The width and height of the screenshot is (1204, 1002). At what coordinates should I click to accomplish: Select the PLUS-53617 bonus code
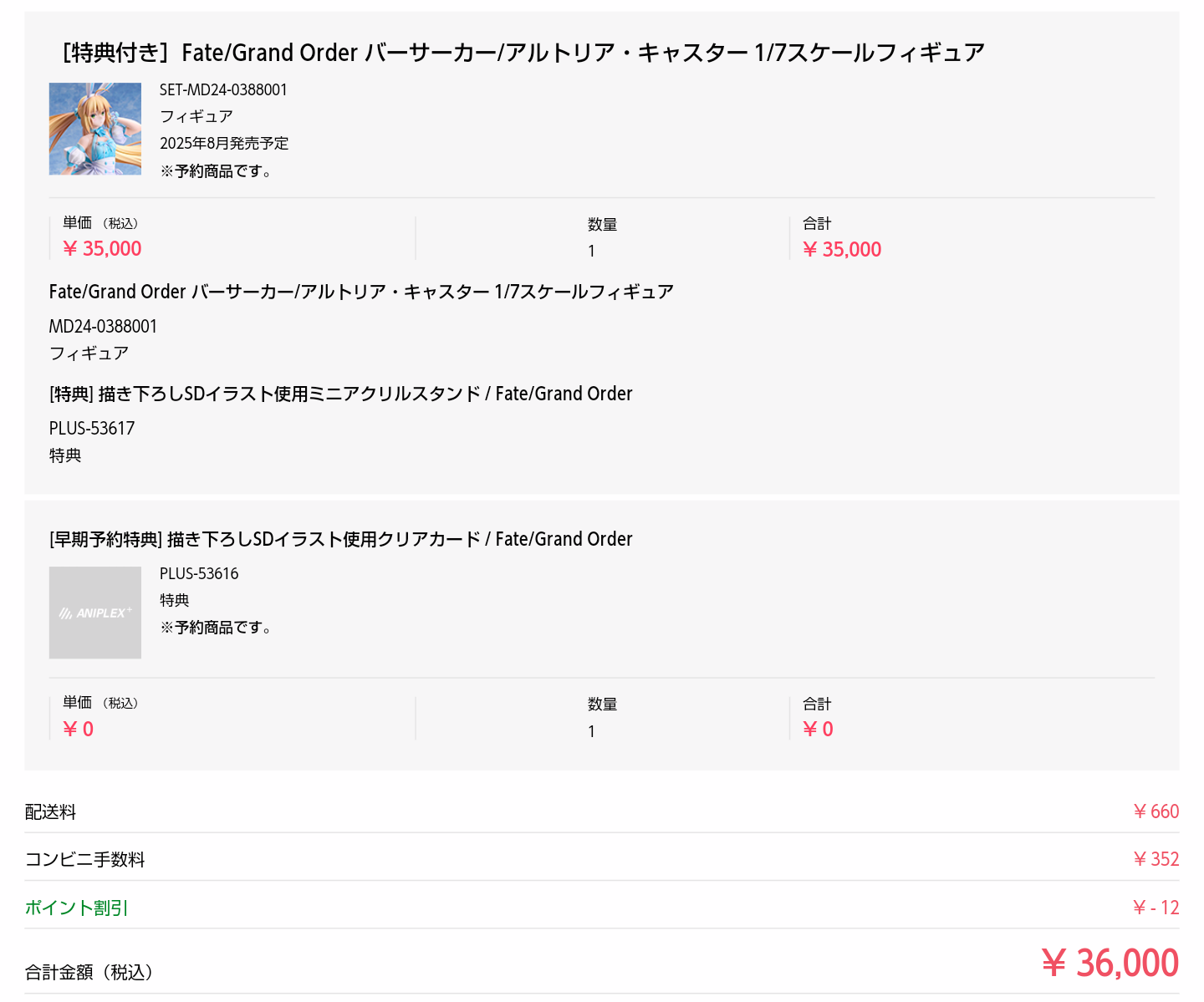pyautogui.click(x=92, y=428)
